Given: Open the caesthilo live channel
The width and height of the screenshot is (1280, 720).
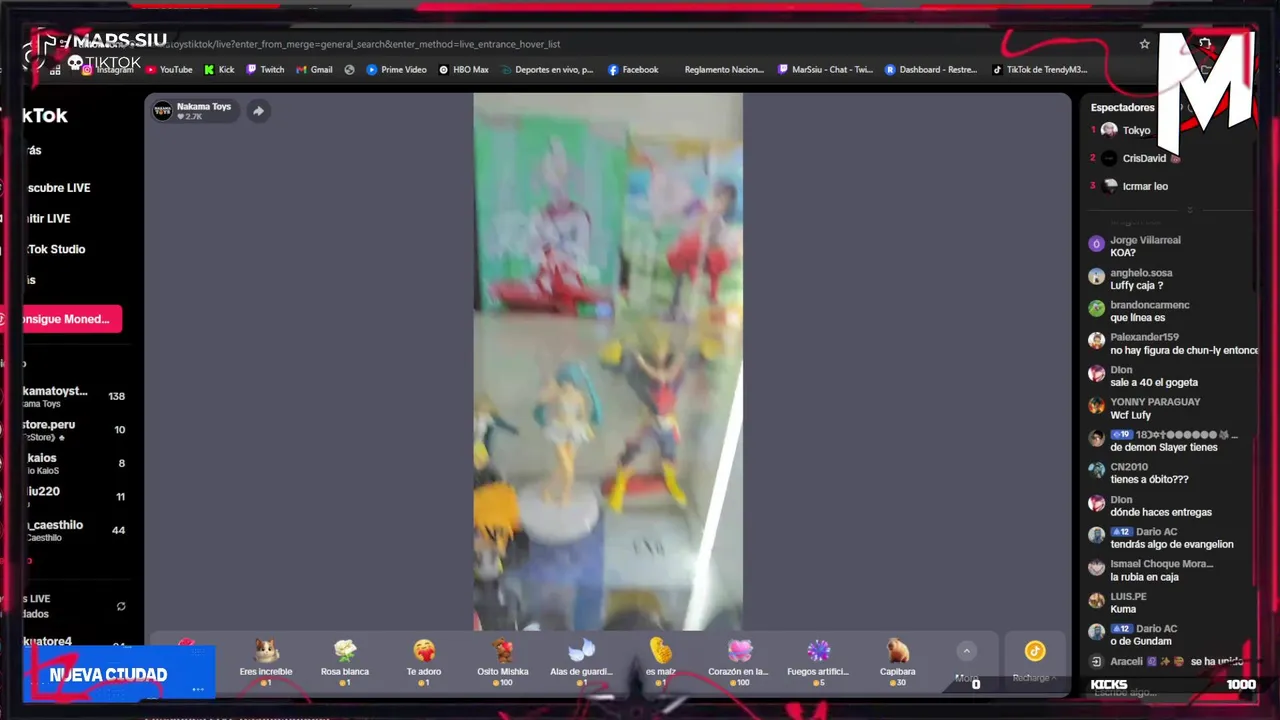Looking at the screenshot, I should point(75,530).
